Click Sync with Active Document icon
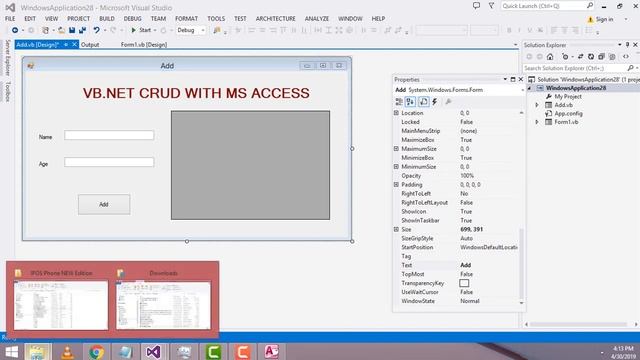This screenshot has height=360, width=640. [580, 57]
